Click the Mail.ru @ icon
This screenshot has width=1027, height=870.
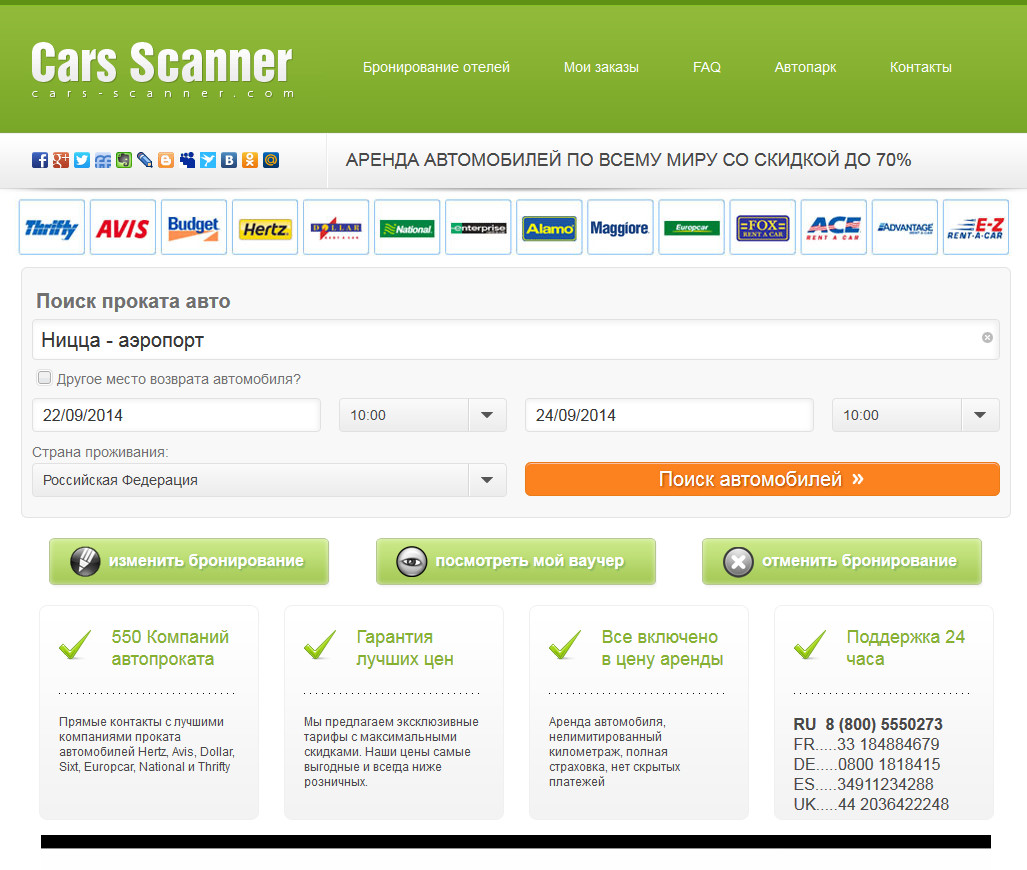[271, 160]
